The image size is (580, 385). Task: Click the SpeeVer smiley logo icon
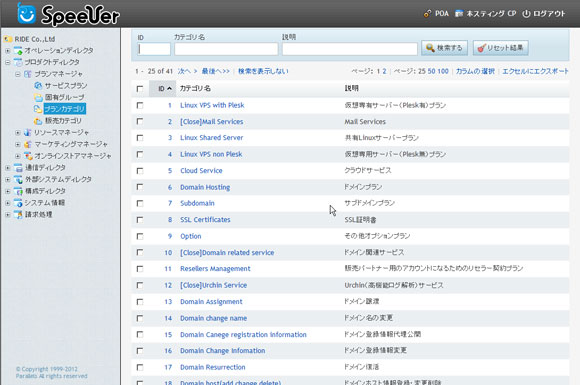(x=27, y=14)
